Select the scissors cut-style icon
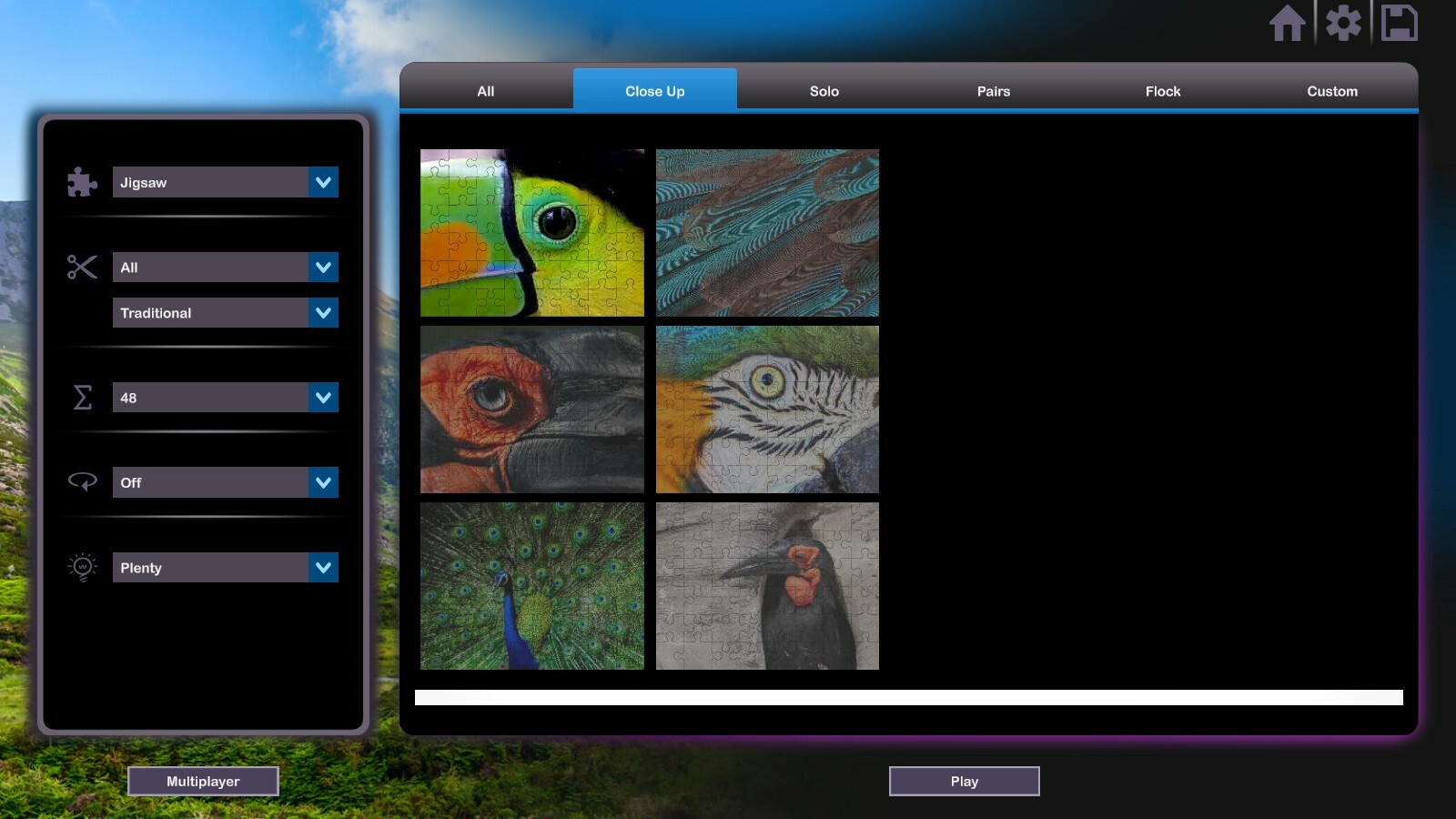This screenshot has width=1456, height=819. pyautogui.click(x=81, y=267)
